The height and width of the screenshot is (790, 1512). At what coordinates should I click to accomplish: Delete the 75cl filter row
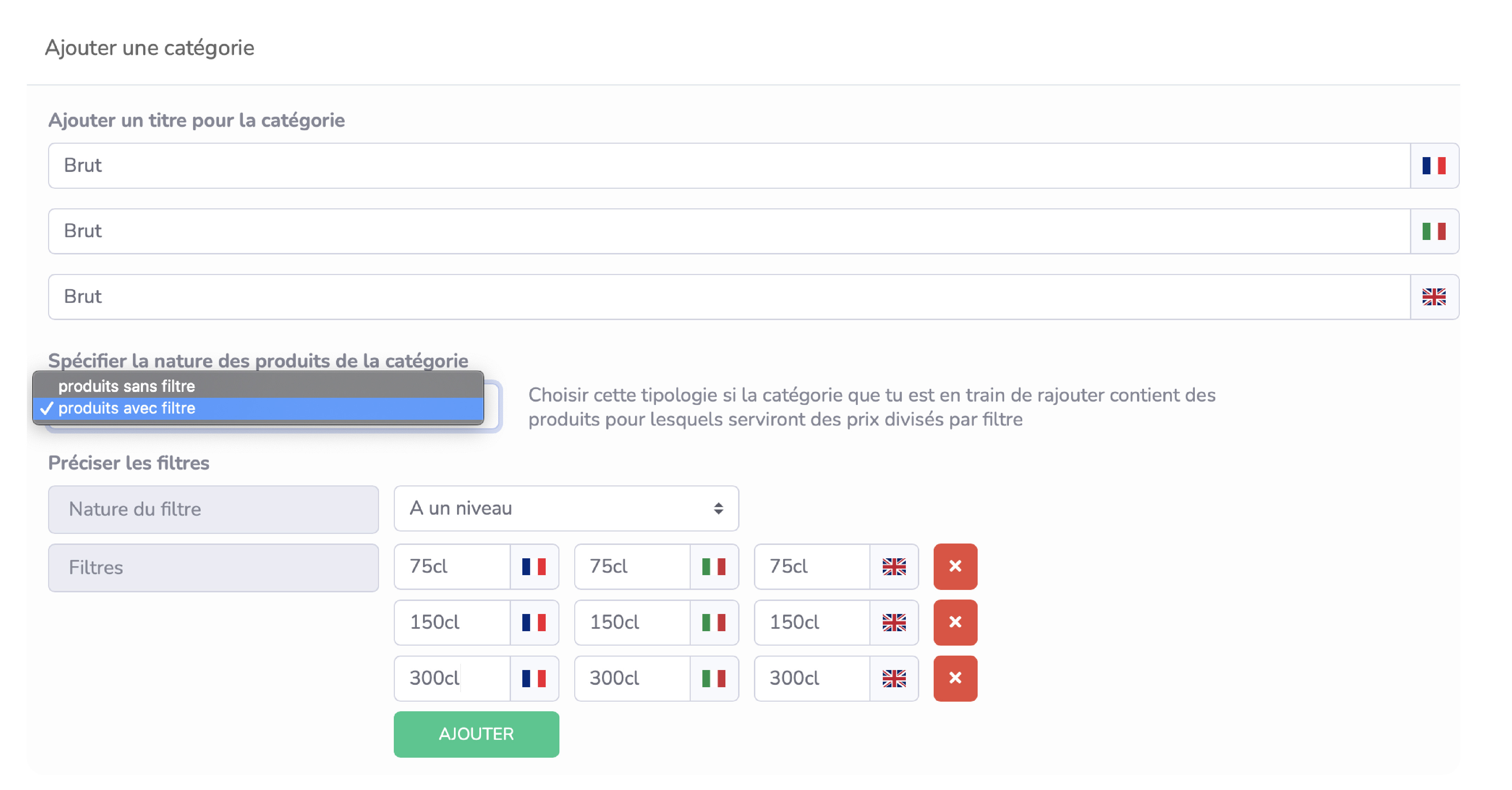[x=954, y=566]
